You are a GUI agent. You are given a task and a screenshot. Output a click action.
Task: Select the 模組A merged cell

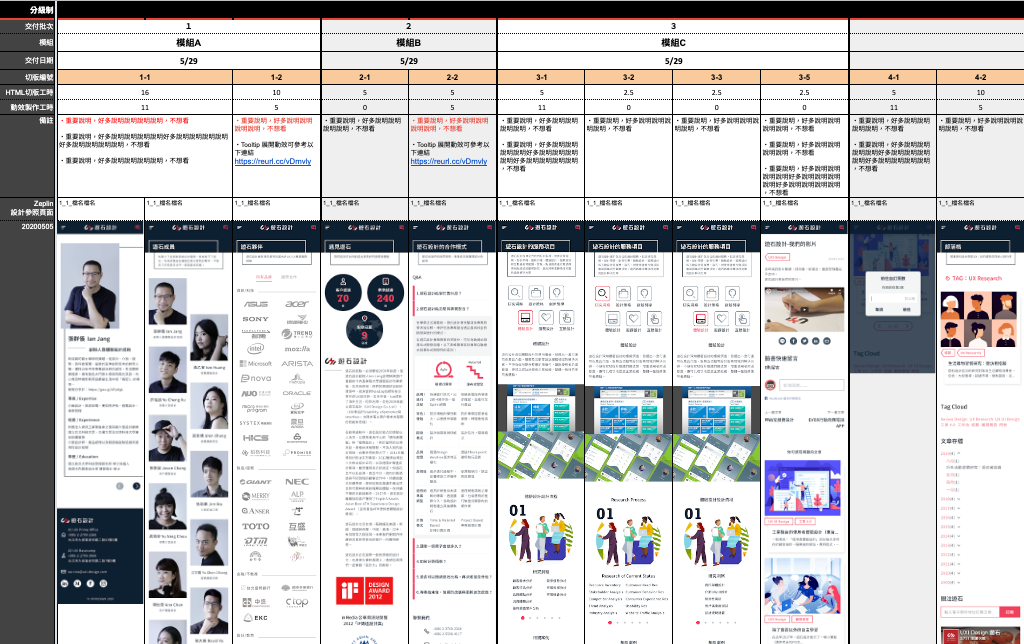[x=189, y=42]
